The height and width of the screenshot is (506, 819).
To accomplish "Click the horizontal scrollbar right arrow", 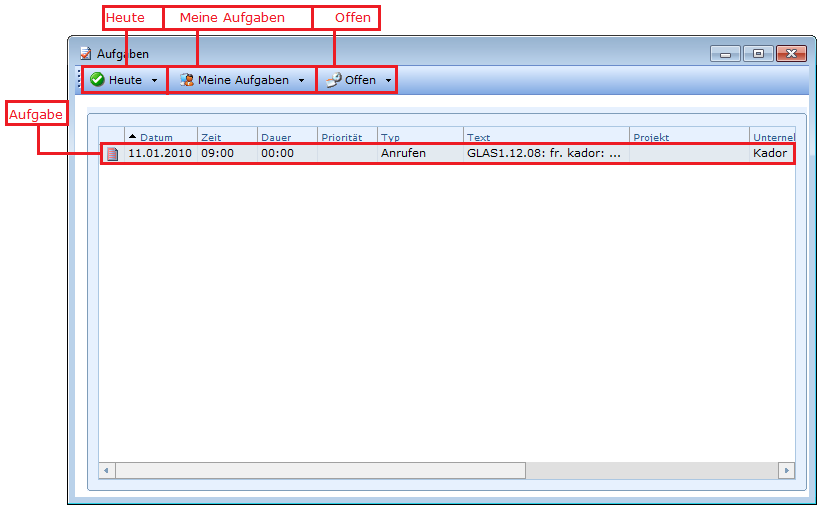I will tap(786, 470).
